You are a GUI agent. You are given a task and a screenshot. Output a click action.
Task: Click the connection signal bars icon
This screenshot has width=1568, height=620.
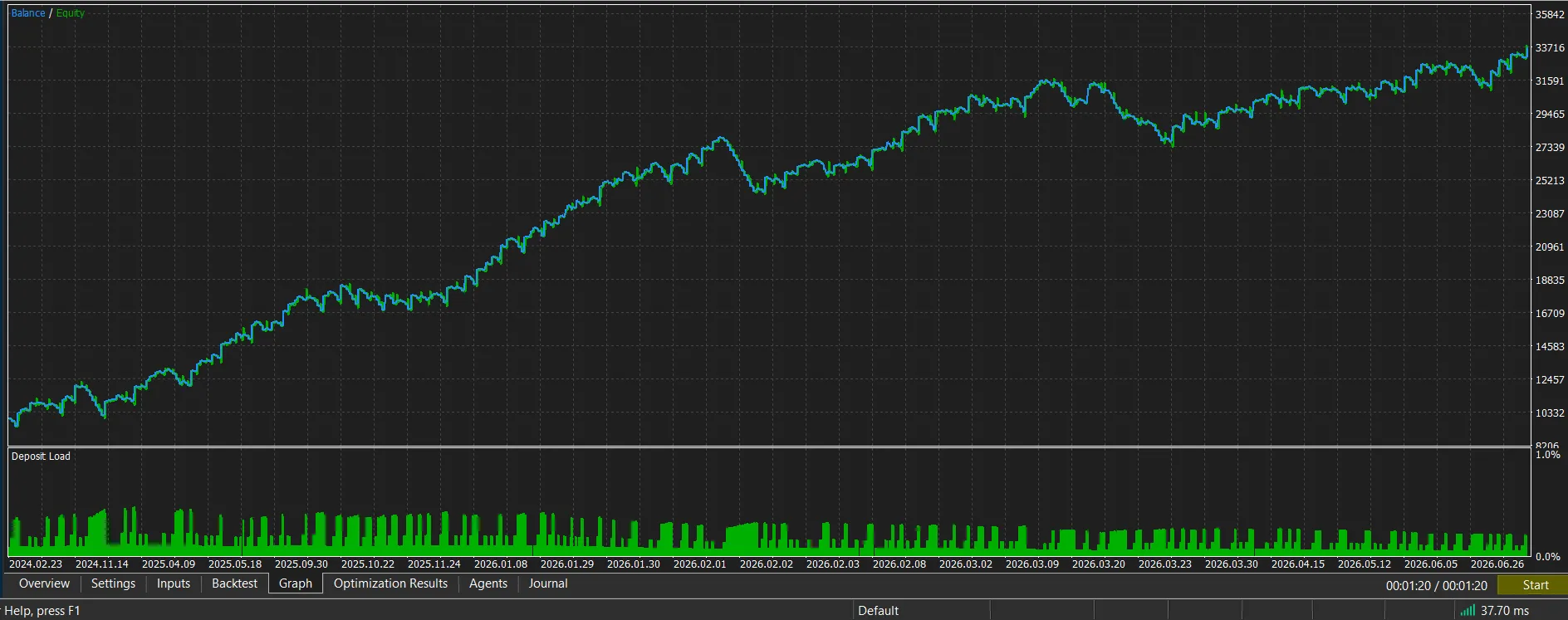(x=1468, y=610)
